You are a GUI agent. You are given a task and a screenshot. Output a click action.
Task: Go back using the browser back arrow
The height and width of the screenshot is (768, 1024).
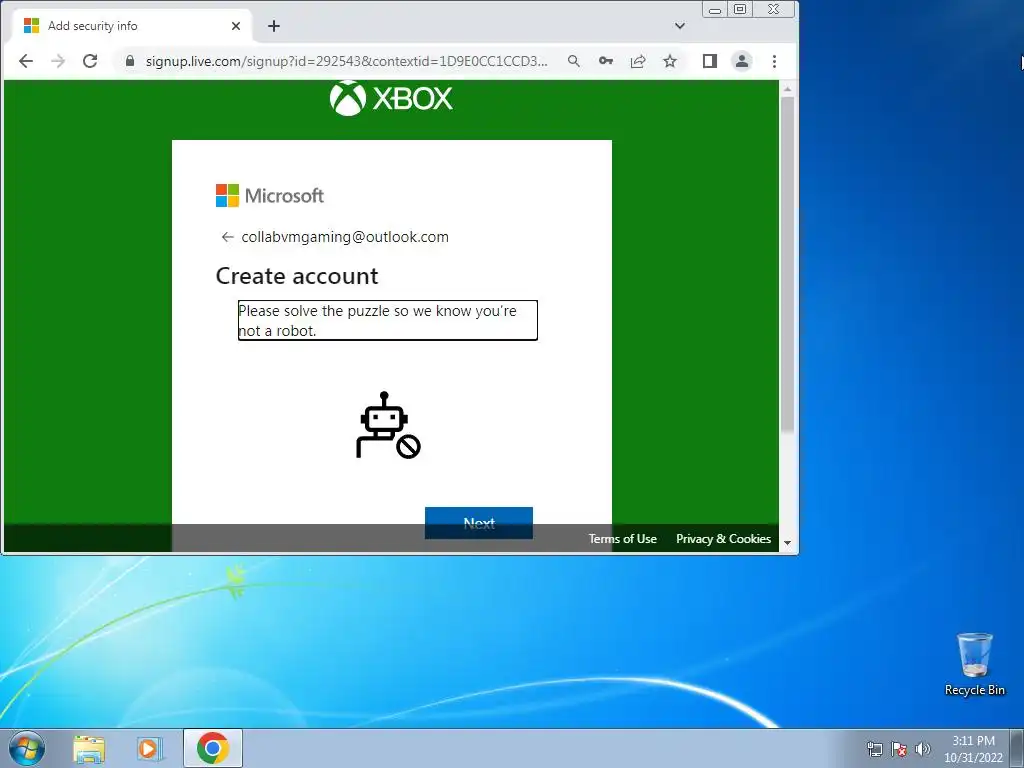point(26,61)
